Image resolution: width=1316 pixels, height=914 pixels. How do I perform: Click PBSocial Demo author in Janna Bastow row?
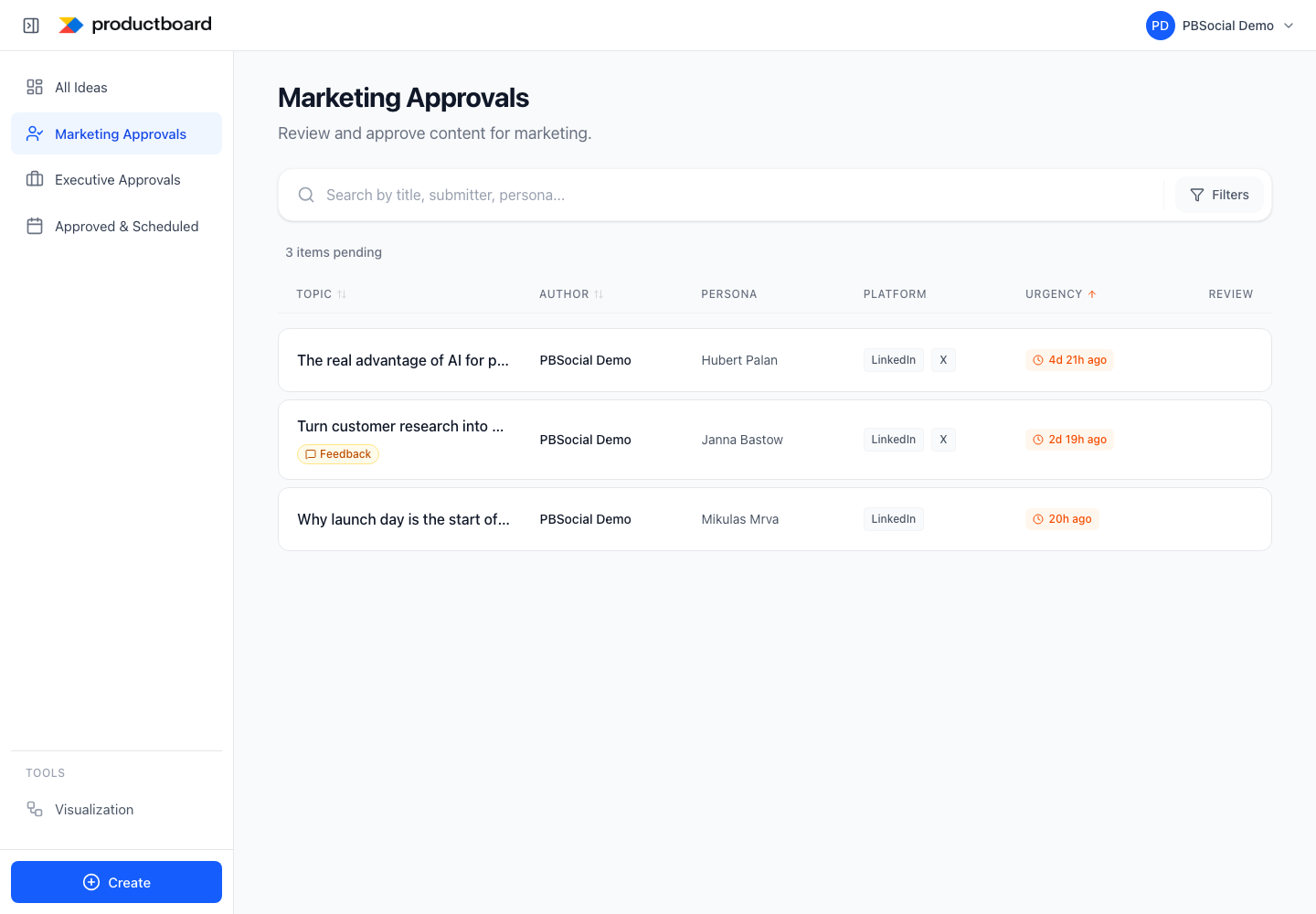[x=585, y=440]
